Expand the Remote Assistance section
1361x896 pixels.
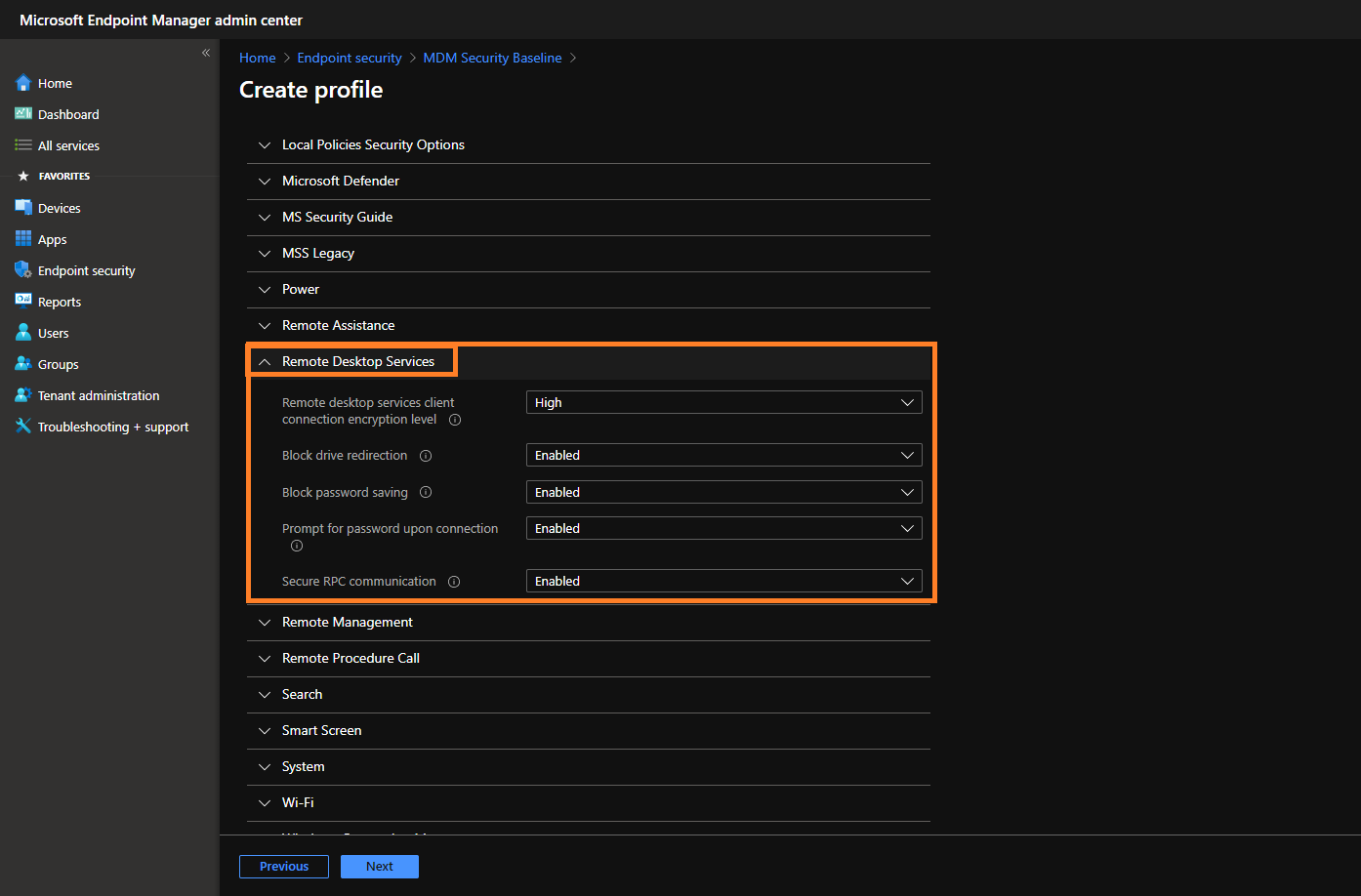pos(589,325)
